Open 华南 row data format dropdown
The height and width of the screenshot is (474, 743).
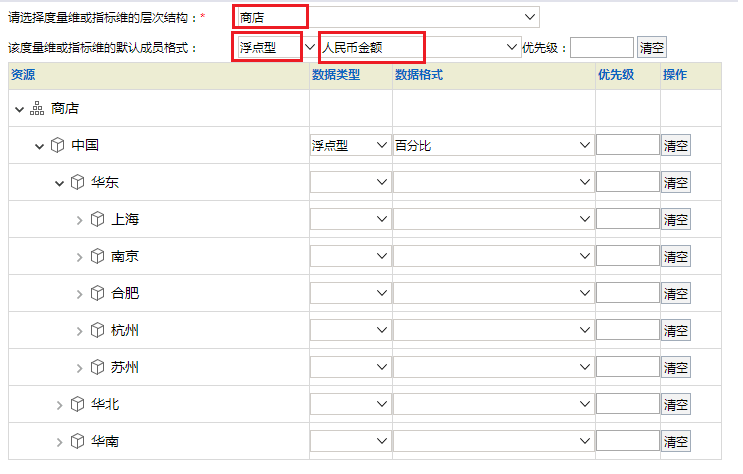click(493, 441)
